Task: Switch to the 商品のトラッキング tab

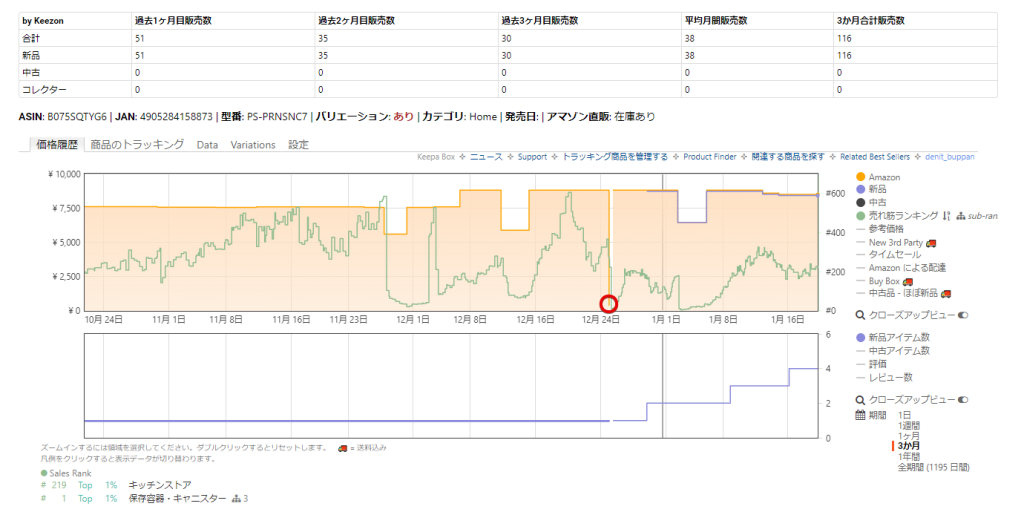Action: [x=137, y=145]
